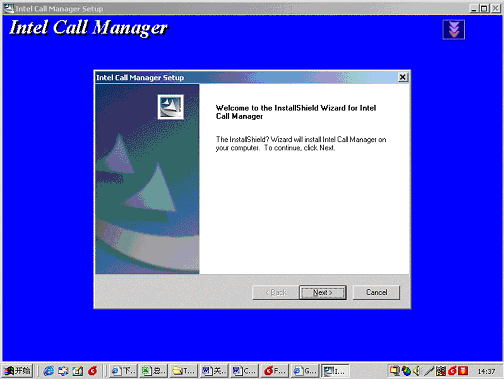Click the red swirl quick launch icon

93,371
